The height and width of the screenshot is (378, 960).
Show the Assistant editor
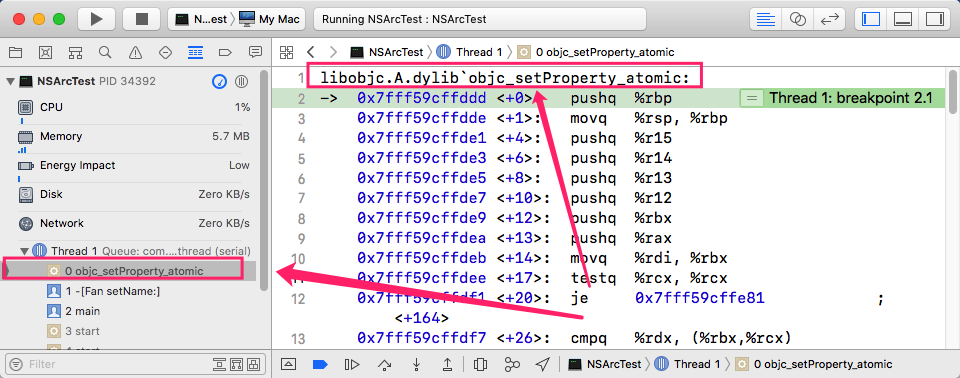[x=797, y=19]
